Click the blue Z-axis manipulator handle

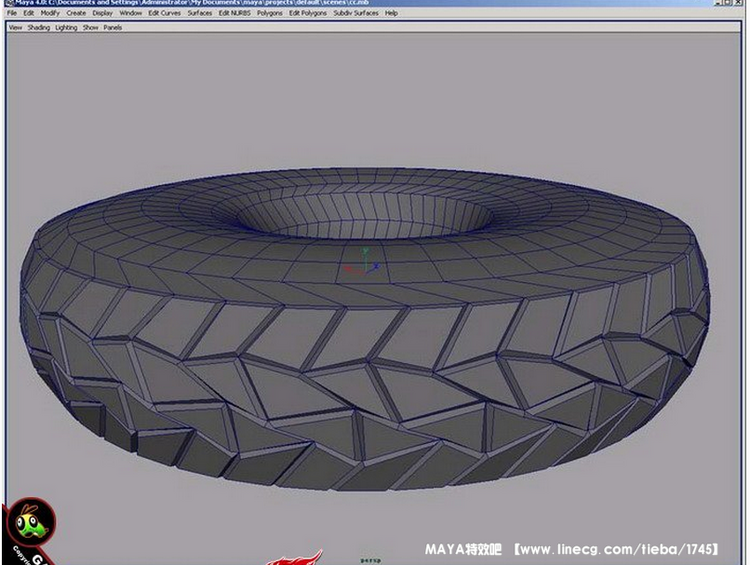point(376,266)
